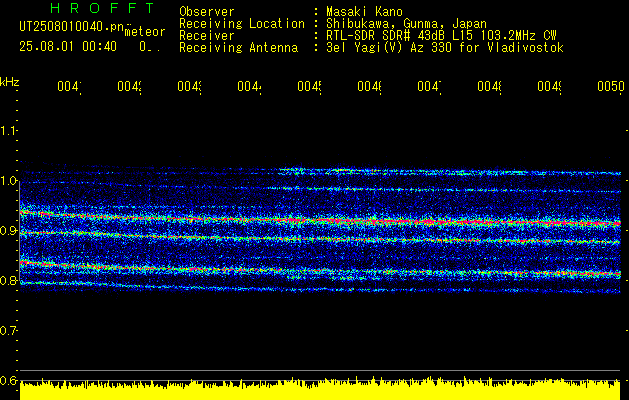629x400 pixels.
Task: Click the 0045 time marker
Action: [310, 86]
